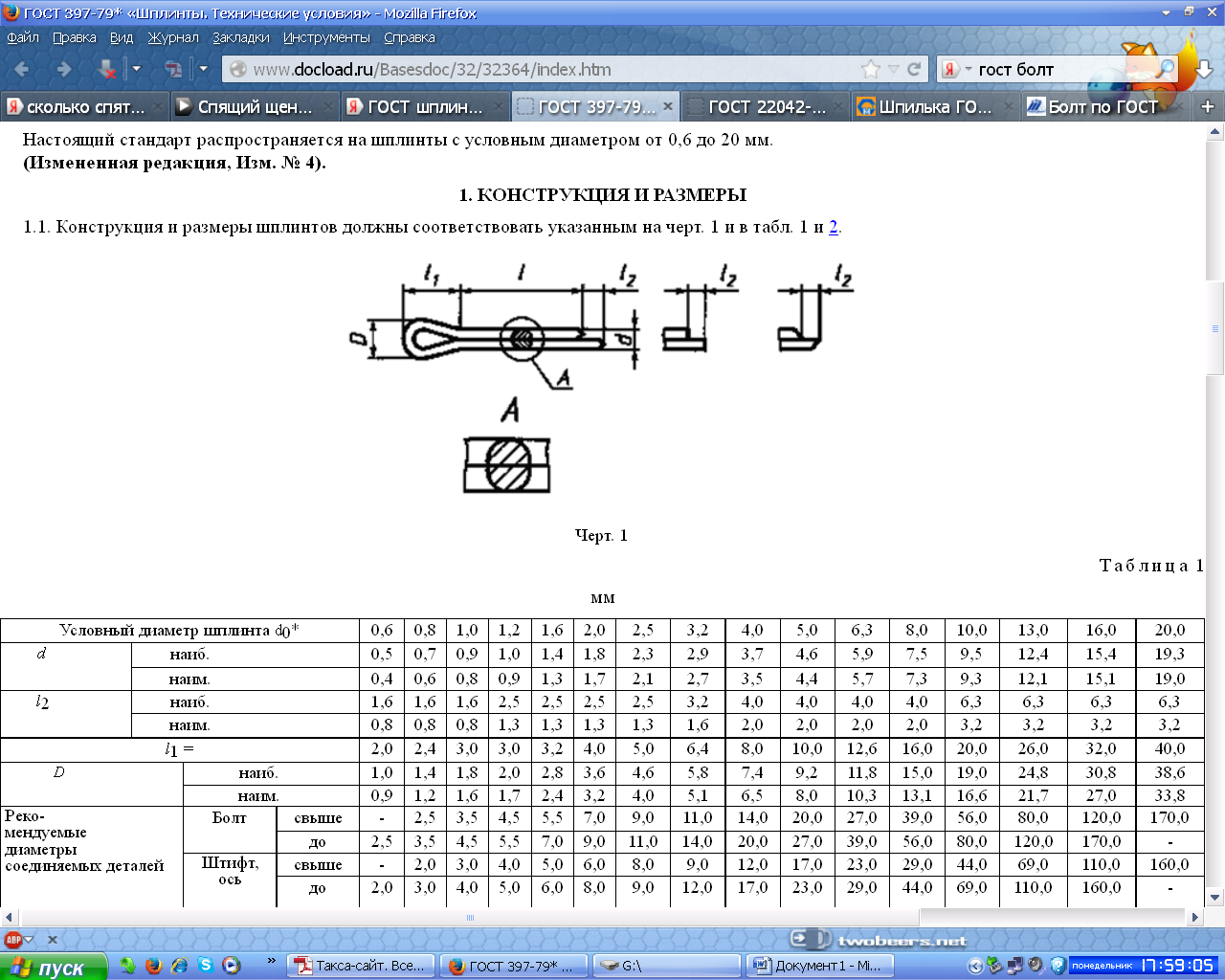Click the shield security tray icon
The height and width of the screenshot is (980, 1225).
(x=1058, y=966)
